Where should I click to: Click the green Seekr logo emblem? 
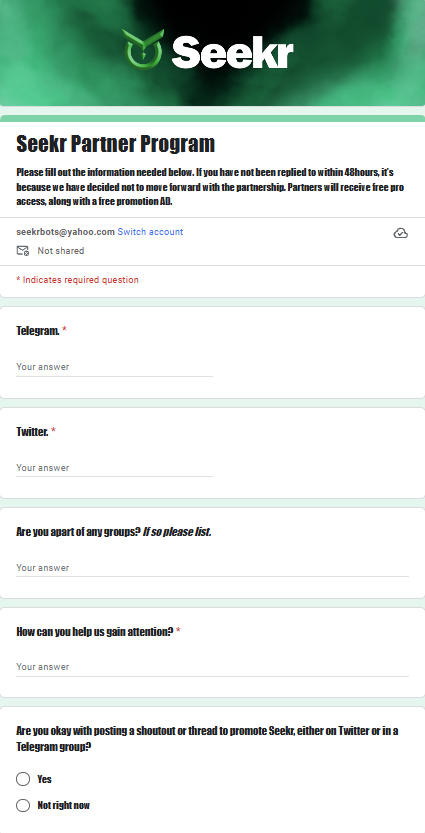143,49
